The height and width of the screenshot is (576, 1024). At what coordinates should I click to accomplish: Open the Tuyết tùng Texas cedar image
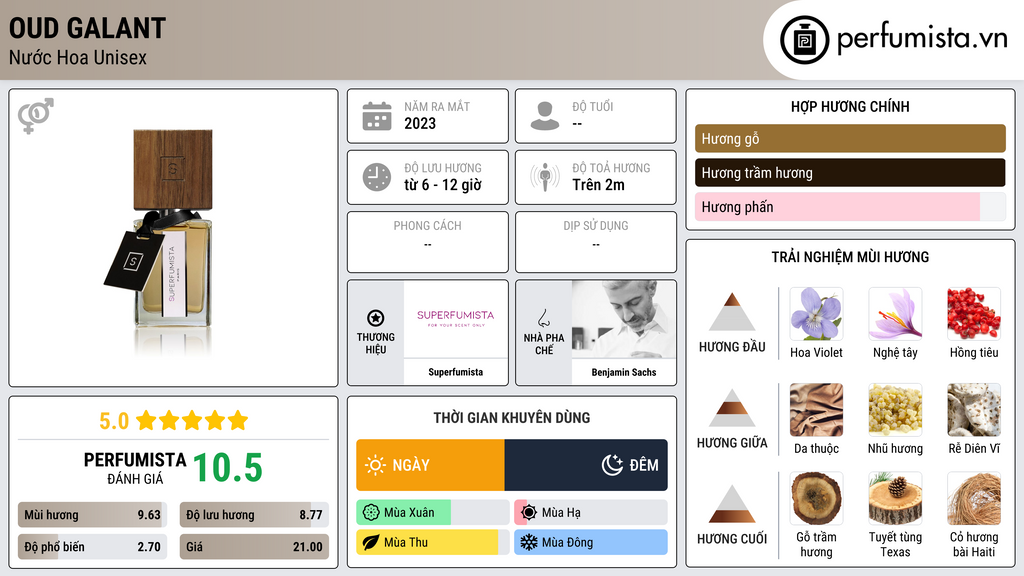pyautogui.click(x=895, y=498)
